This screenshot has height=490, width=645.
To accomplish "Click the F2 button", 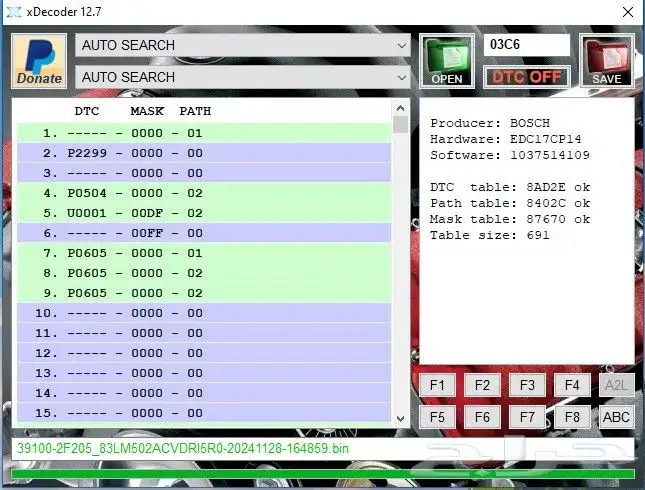I will pyautogui.click(x=482, y=385).
